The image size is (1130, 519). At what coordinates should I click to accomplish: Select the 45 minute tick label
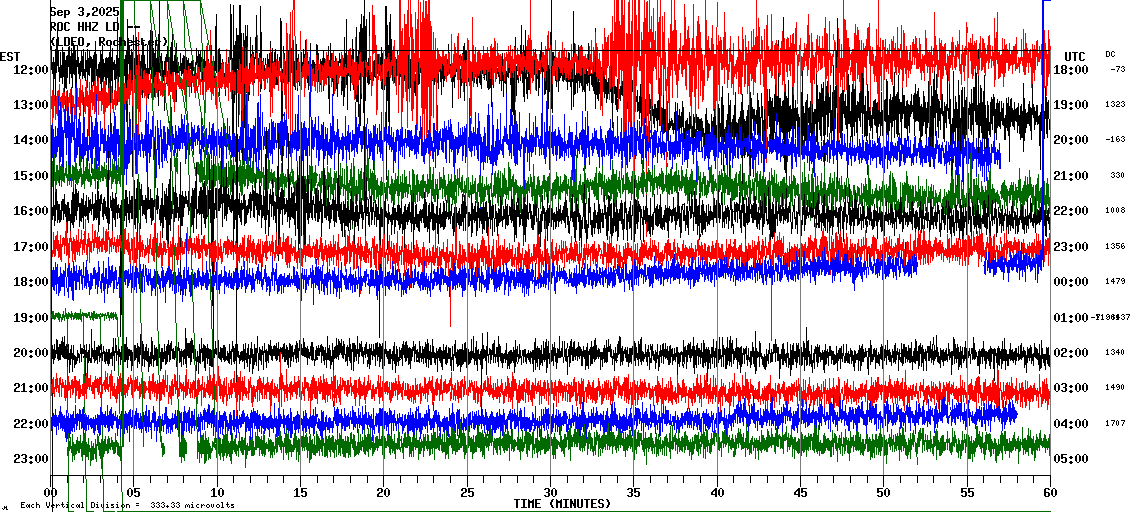(800, 493)
